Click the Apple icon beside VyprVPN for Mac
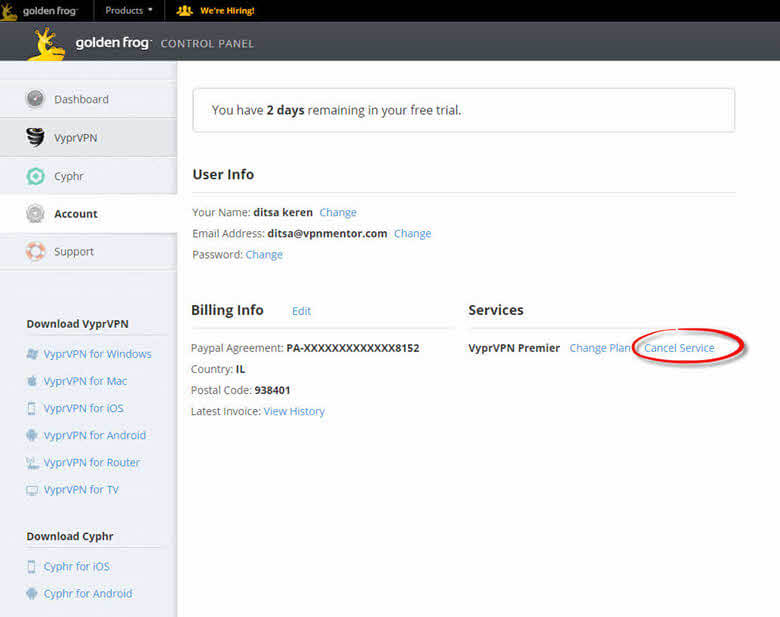Viewport: 780px width, 617px height. [x=32, y=381]
